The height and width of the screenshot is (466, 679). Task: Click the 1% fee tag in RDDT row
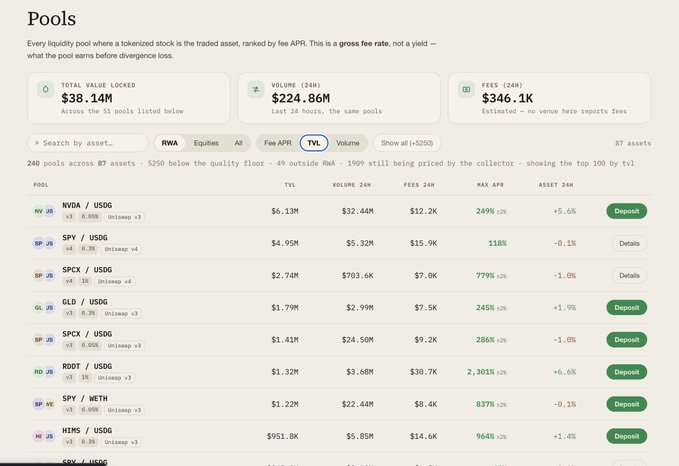click(85, 378)
